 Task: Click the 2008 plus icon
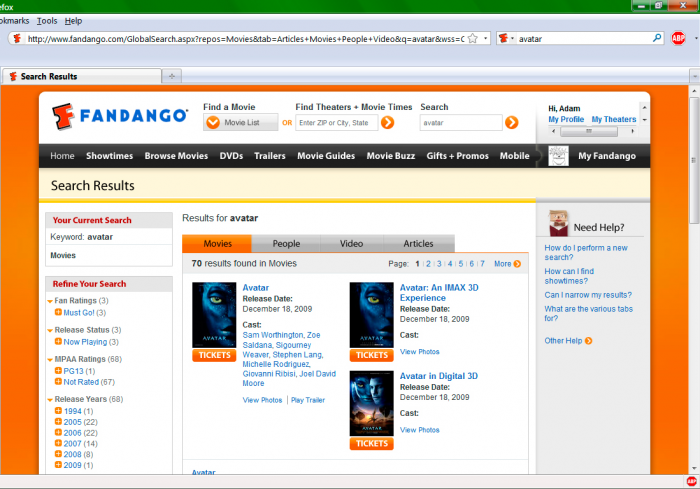(58, 454)
